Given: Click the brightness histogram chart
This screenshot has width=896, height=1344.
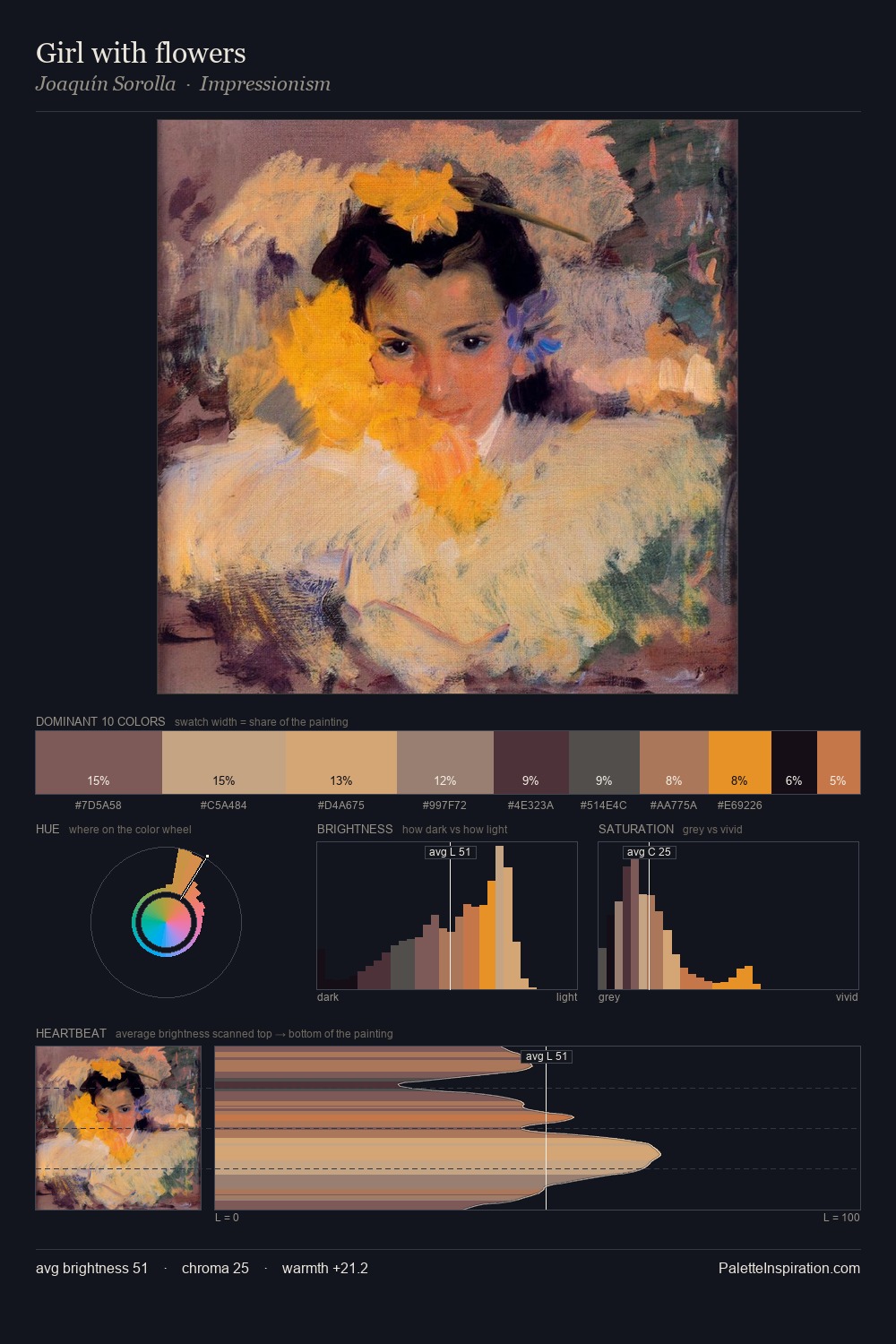Looking at the screenshot, I should click(447, 916).
